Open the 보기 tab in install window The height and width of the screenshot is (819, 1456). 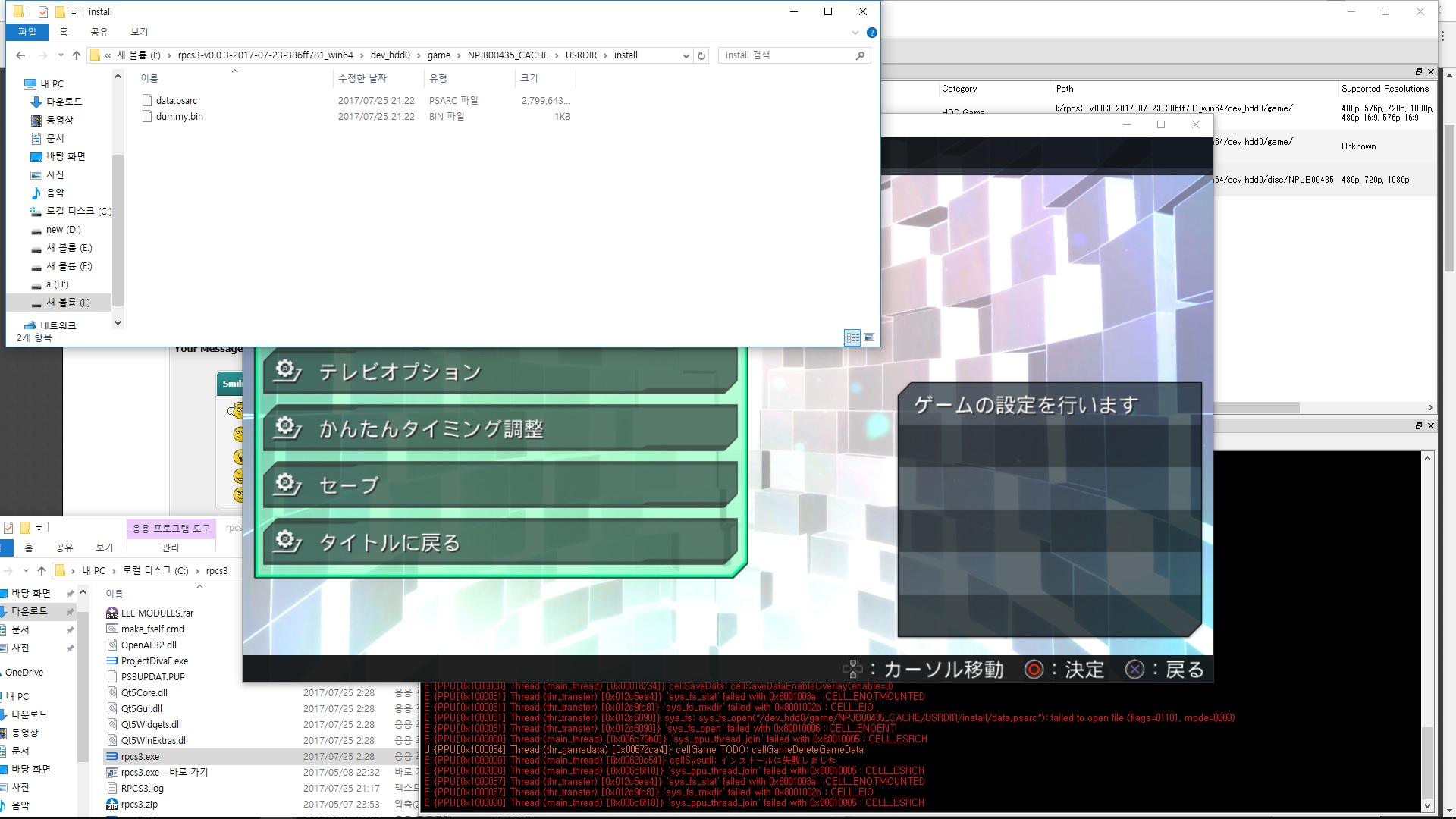tap(140, 32)
